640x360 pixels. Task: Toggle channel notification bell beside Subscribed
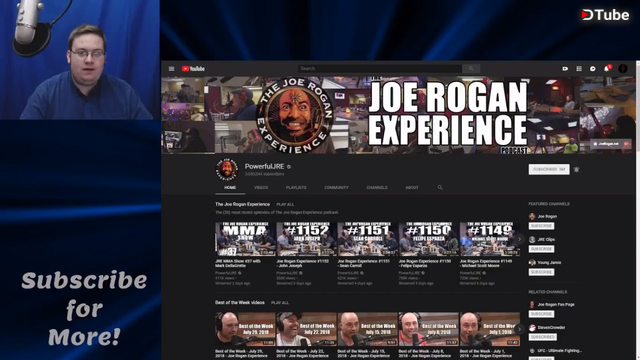tap(576, 169)
